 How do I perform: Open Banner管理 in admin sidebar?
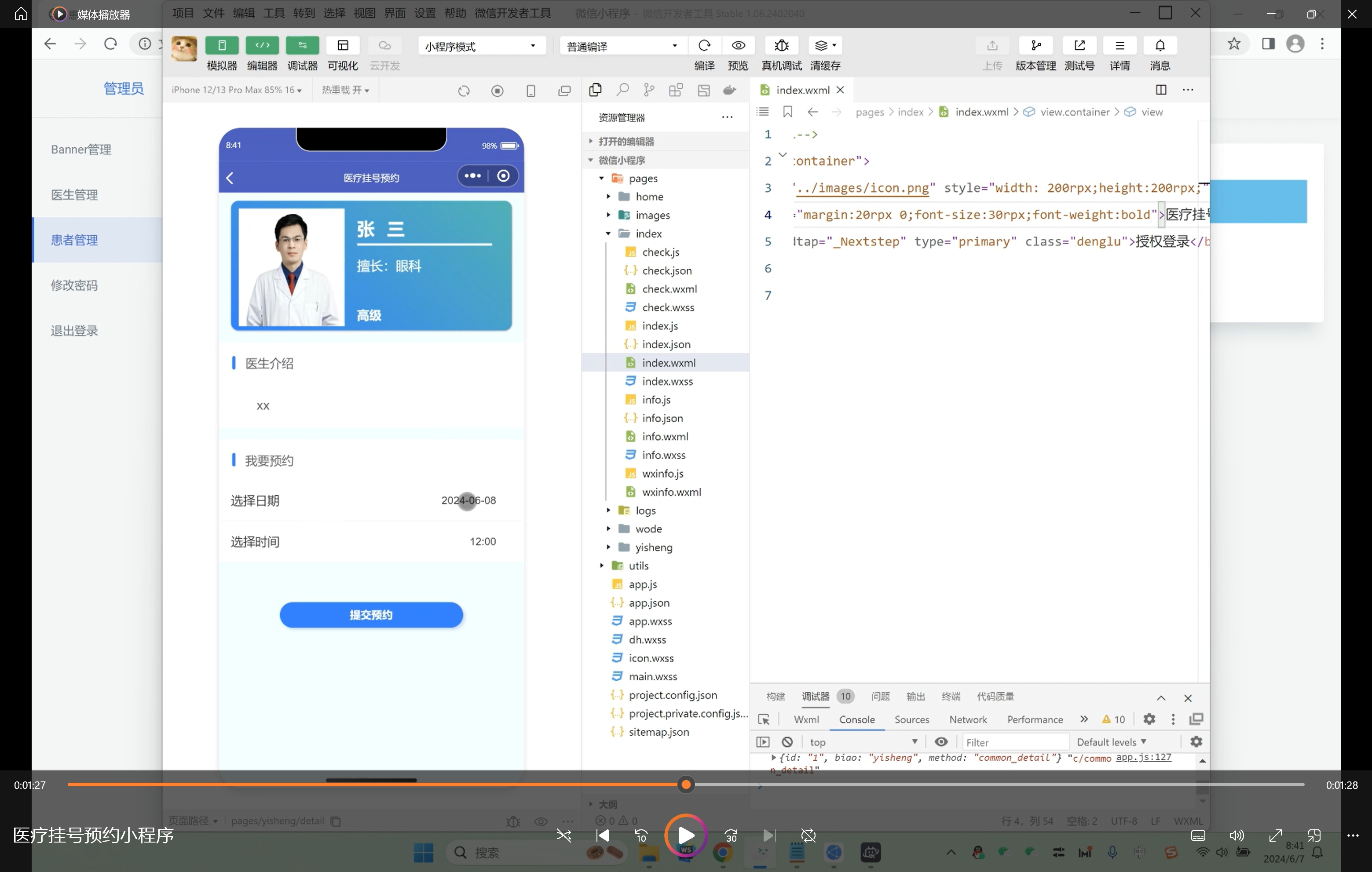tap(81, 149)
